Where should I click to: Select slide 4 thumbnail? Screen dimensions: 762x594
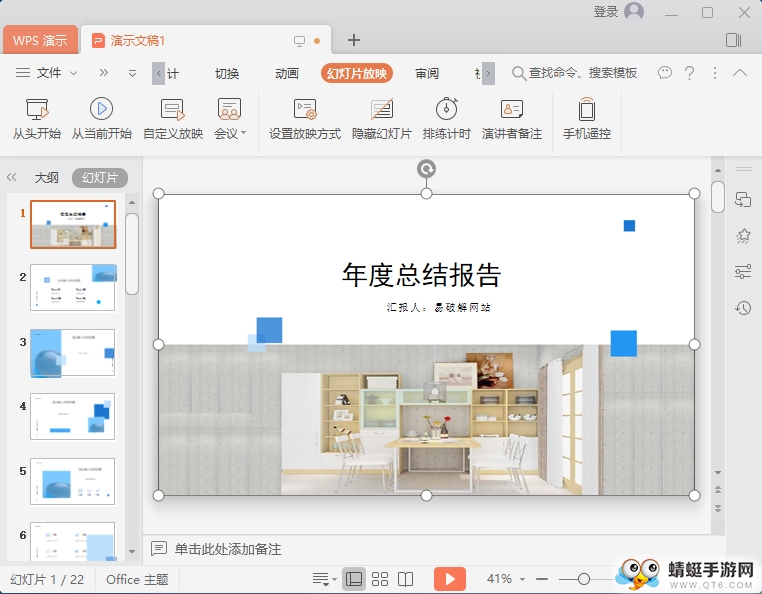pyautogui.click(x=73, y=417)
